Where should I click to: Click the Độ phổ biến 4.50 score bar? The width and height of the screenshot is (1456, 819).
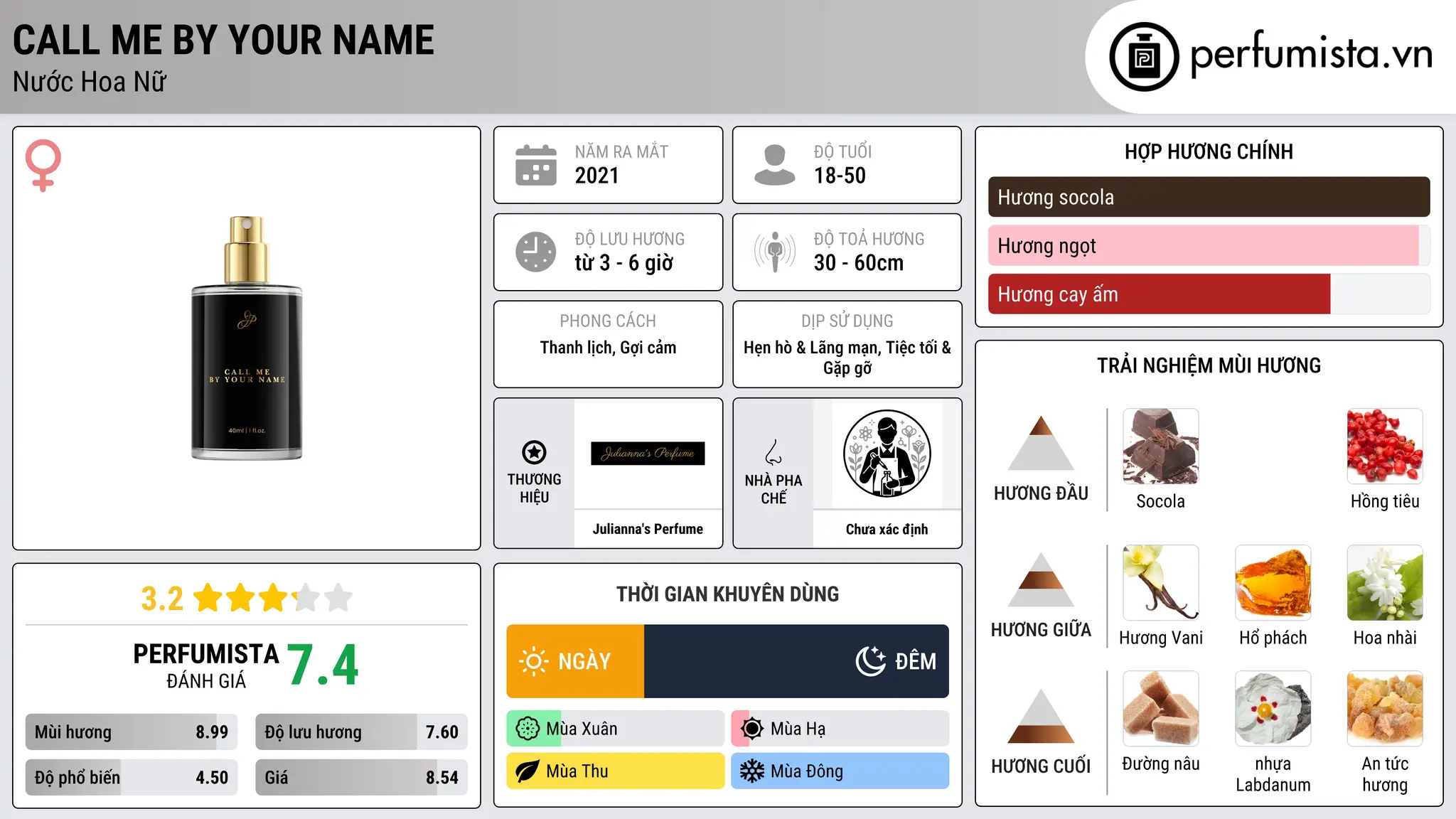[x=132, y=777]
